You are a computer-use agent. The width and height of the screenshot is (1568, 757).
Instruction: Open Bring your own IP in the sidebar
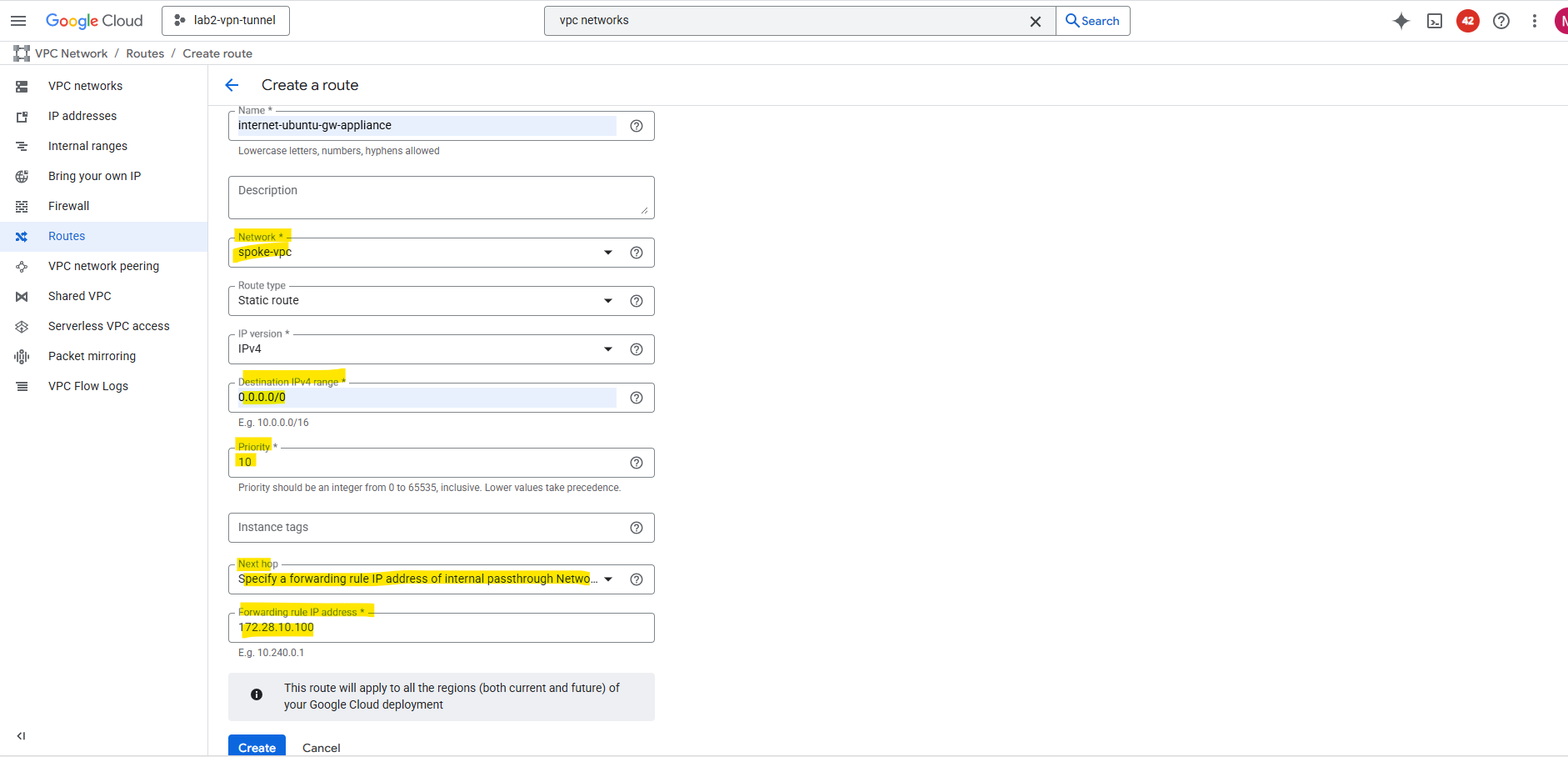(104, 176)
